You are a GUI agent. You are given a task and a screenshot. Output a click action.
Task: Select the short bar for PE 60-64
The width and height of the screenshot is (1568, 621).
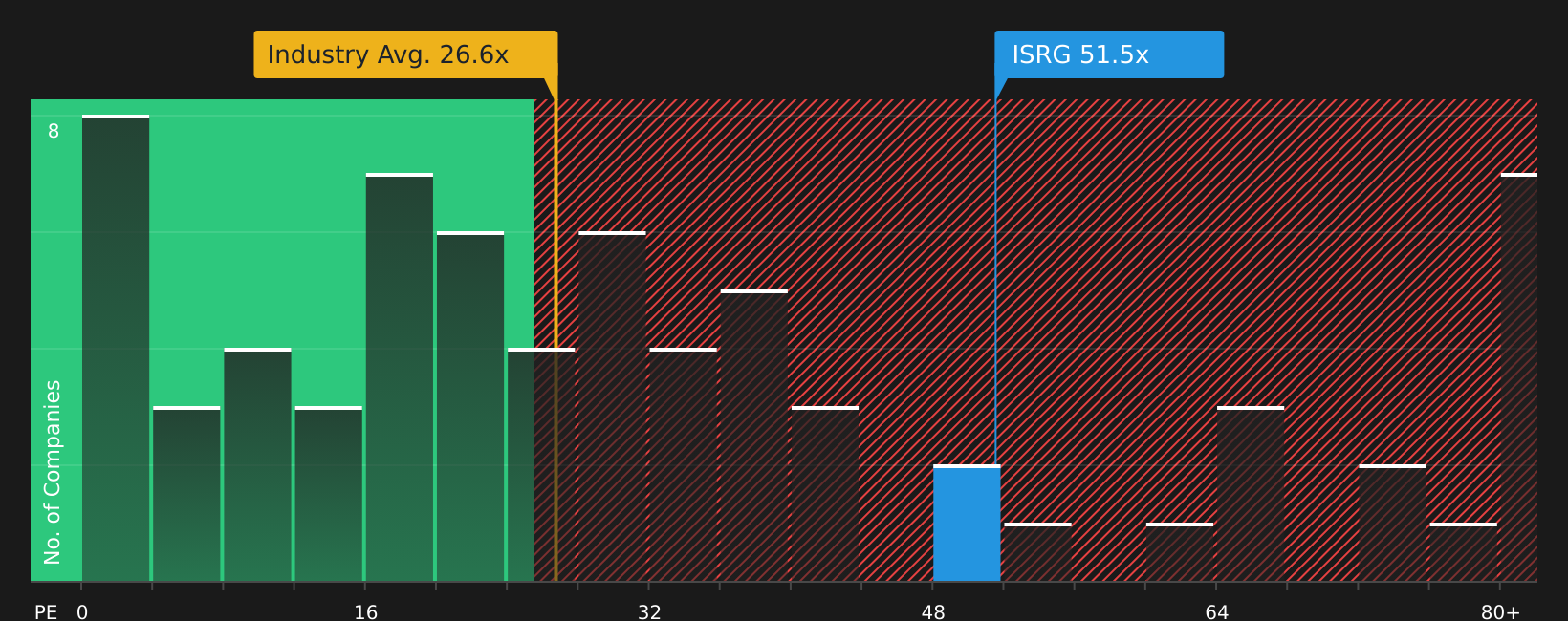[1180, 552]
